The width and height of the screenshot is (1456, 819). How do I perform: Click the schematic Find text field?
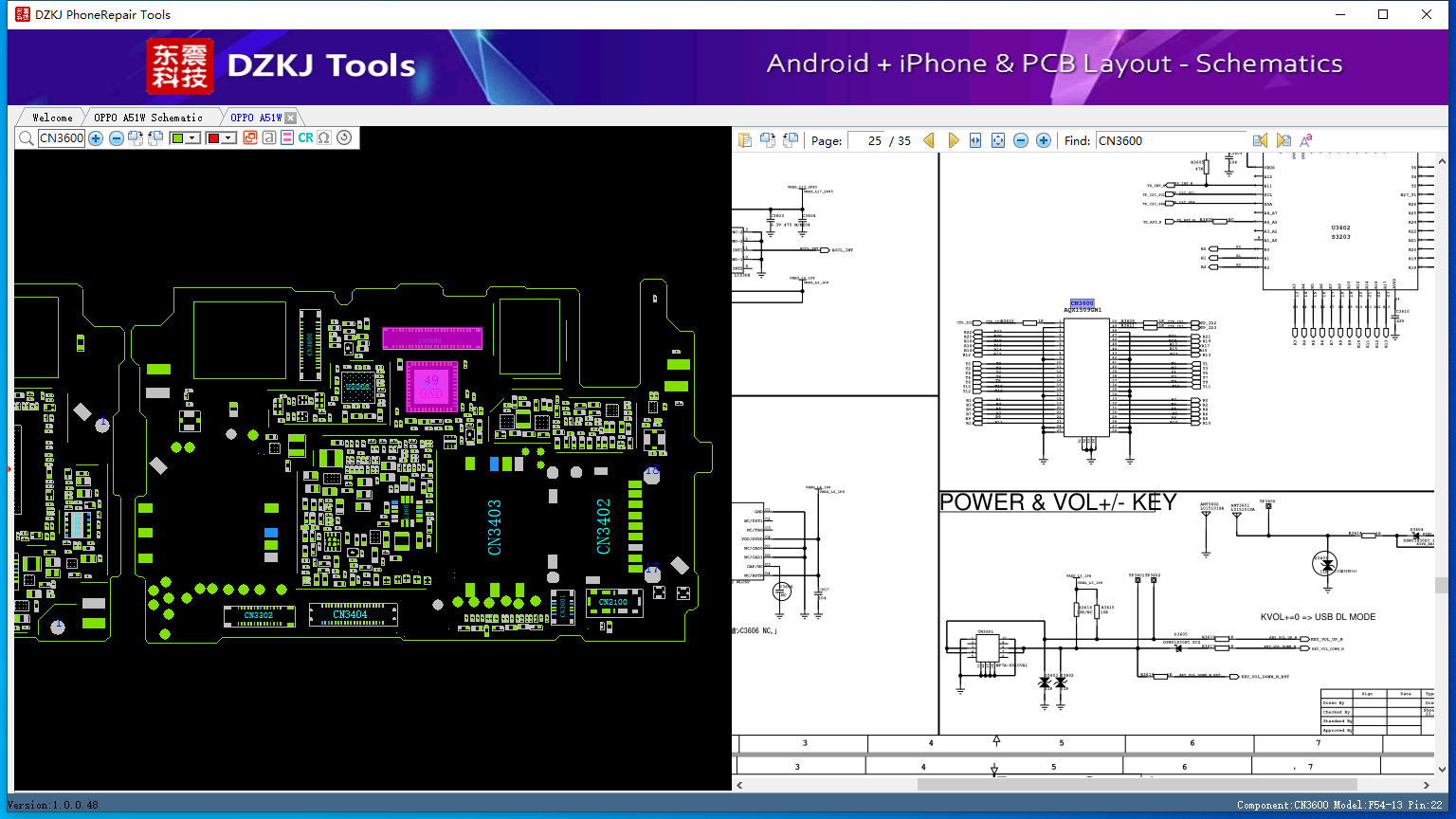(1171, 140)
